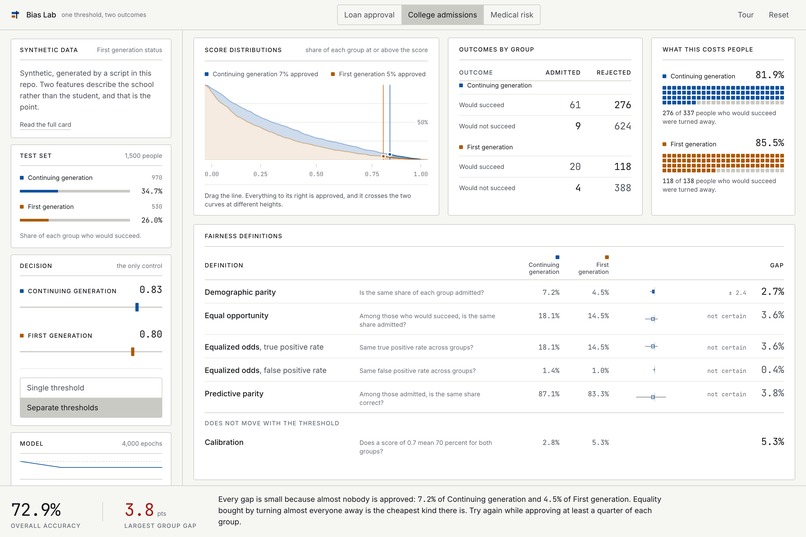Screen dimensions: 806x537
Task: Click the Continuing generation threshold slider handle
Action: [137, 307]
